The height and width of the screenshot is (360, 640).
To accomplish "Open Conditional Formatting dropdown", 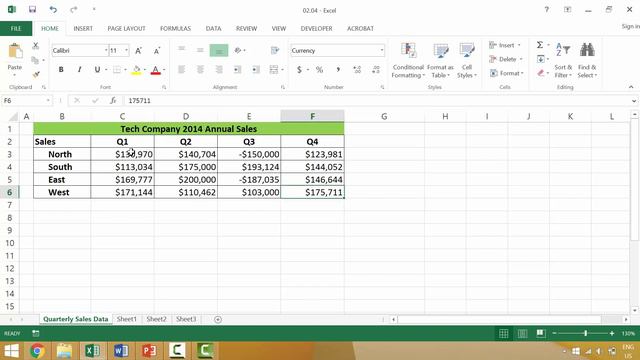I will [408, 60].
